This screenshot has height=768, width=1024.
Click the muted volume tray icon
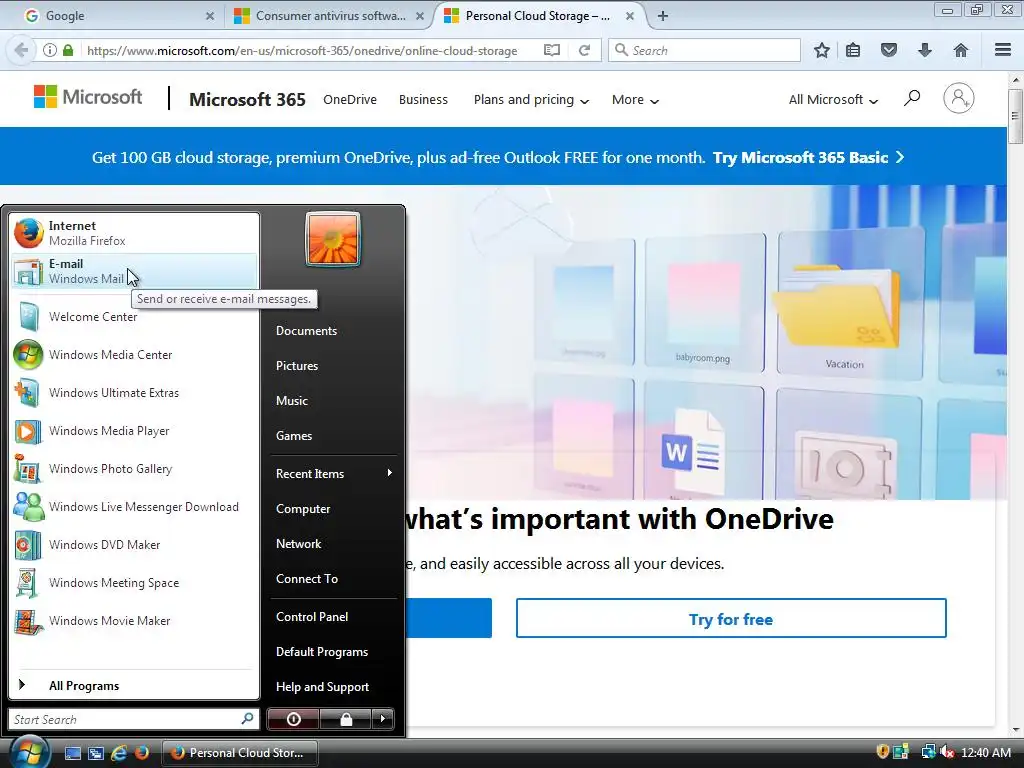(947, 752)
